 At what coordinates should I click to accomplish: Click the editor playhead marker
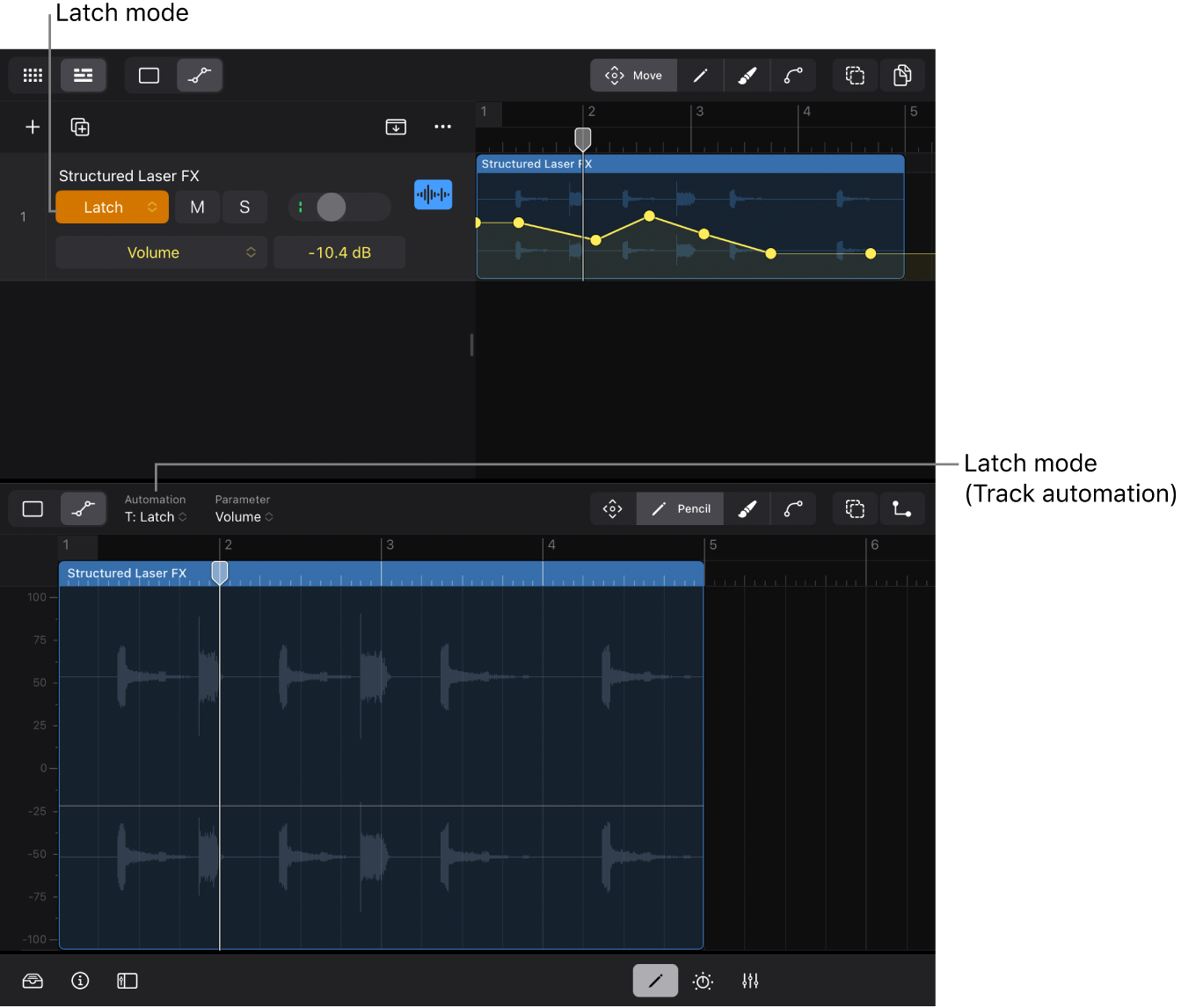(x=220, y=573)
